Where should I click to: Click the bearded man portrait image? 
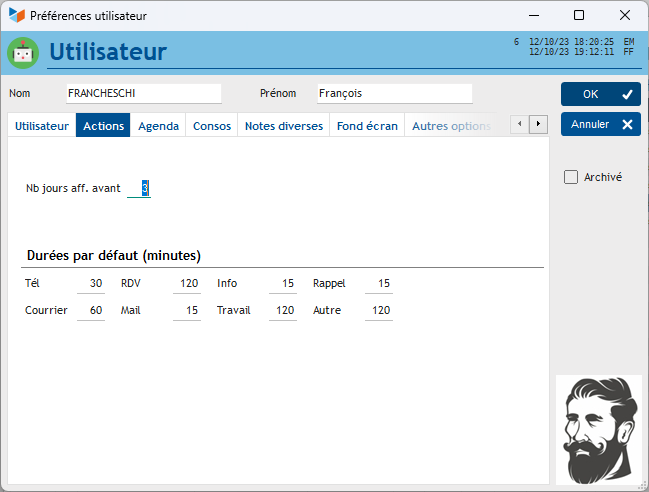tap(599, 430)
